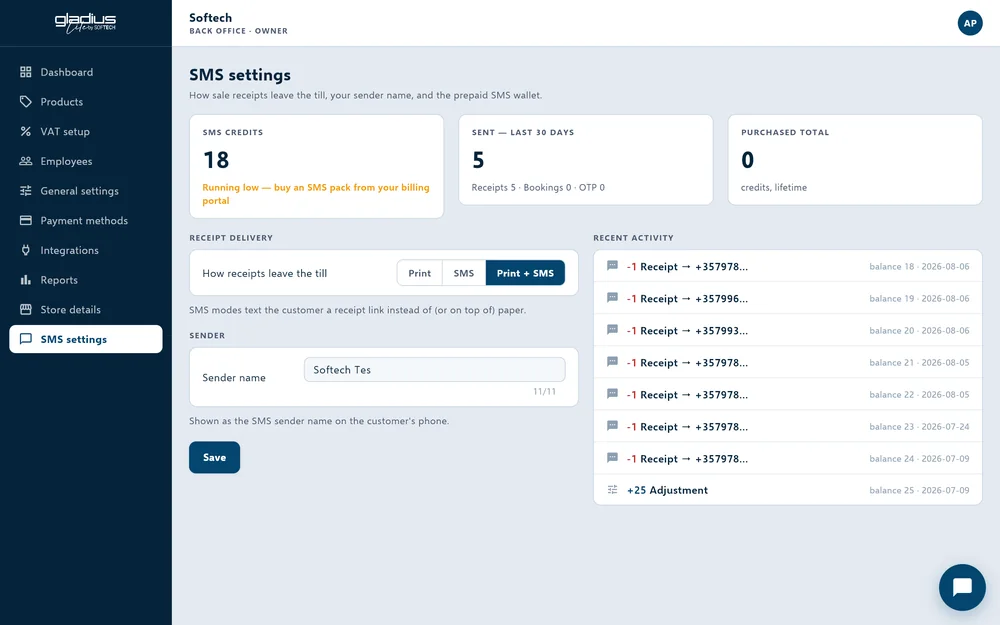This screenshot has width=1000, height=625.
Task: Select Print + SMS delivery mode
Action: [x=525, y=273]
